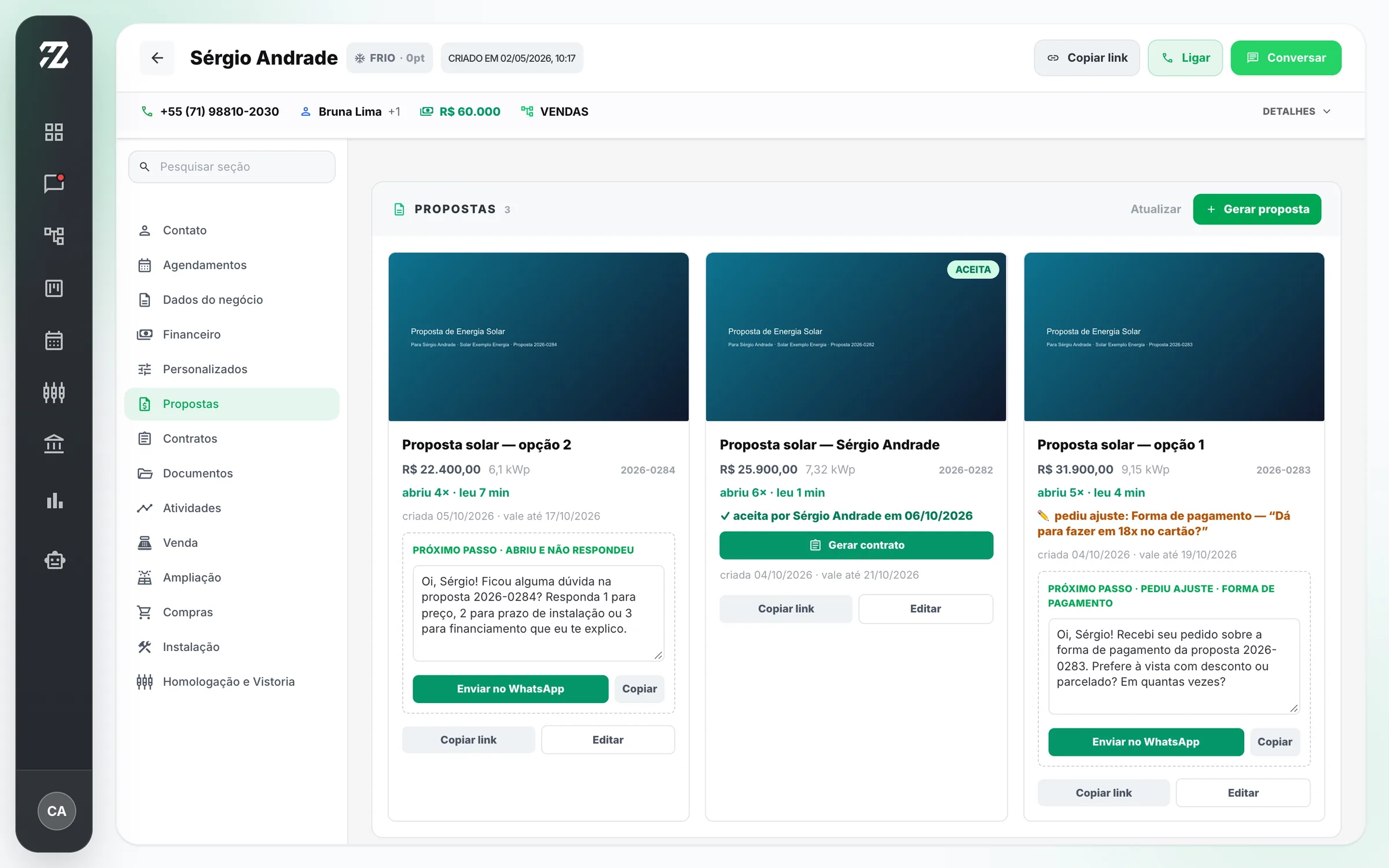Image resolution: width=1389 pixels, height=868 pixels.
Task: Open the kanban board icon in sidebar
Action: 54,288
